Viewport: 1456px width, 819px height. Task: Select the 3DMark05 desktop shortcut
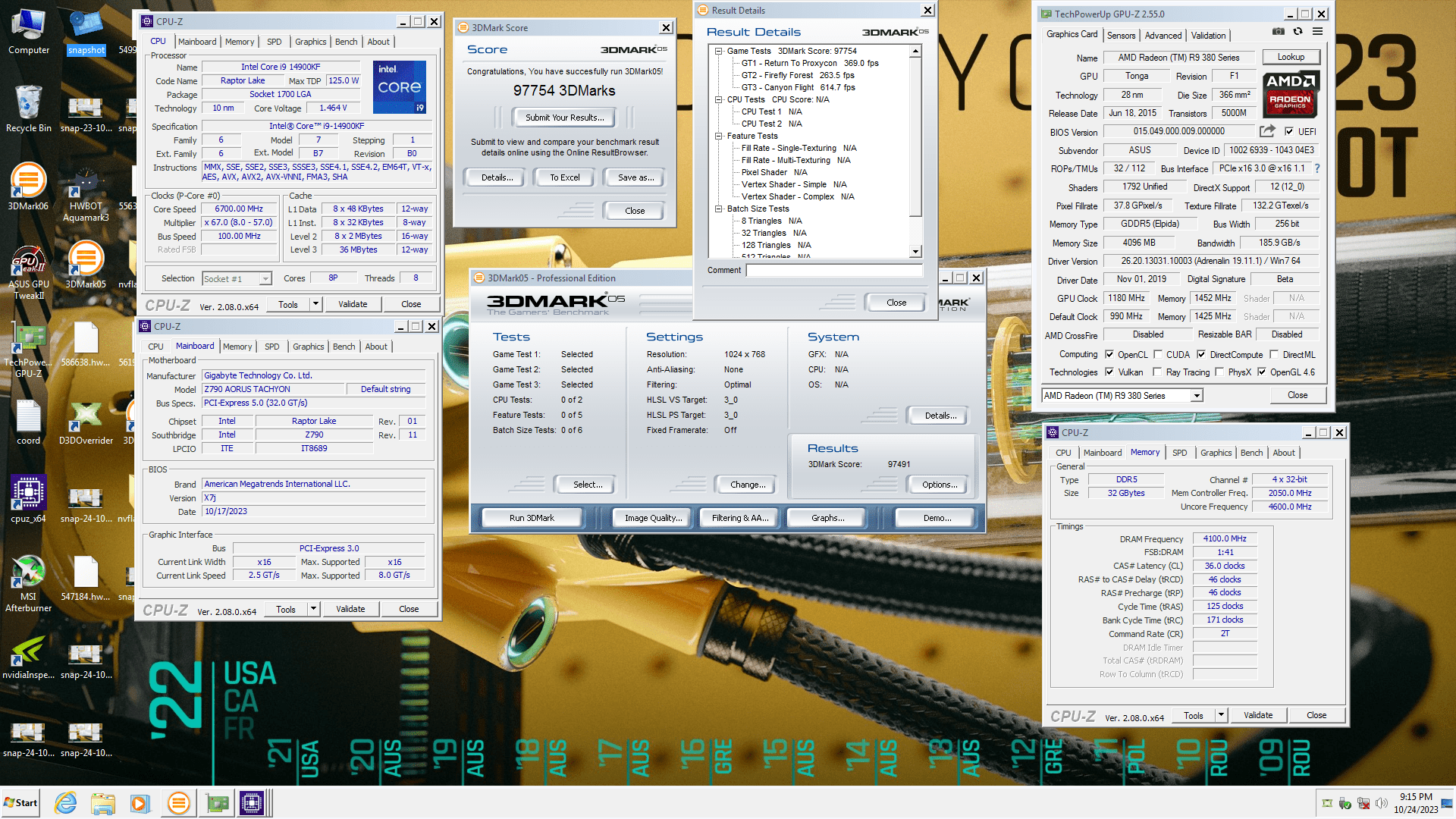tap(86, 265)
